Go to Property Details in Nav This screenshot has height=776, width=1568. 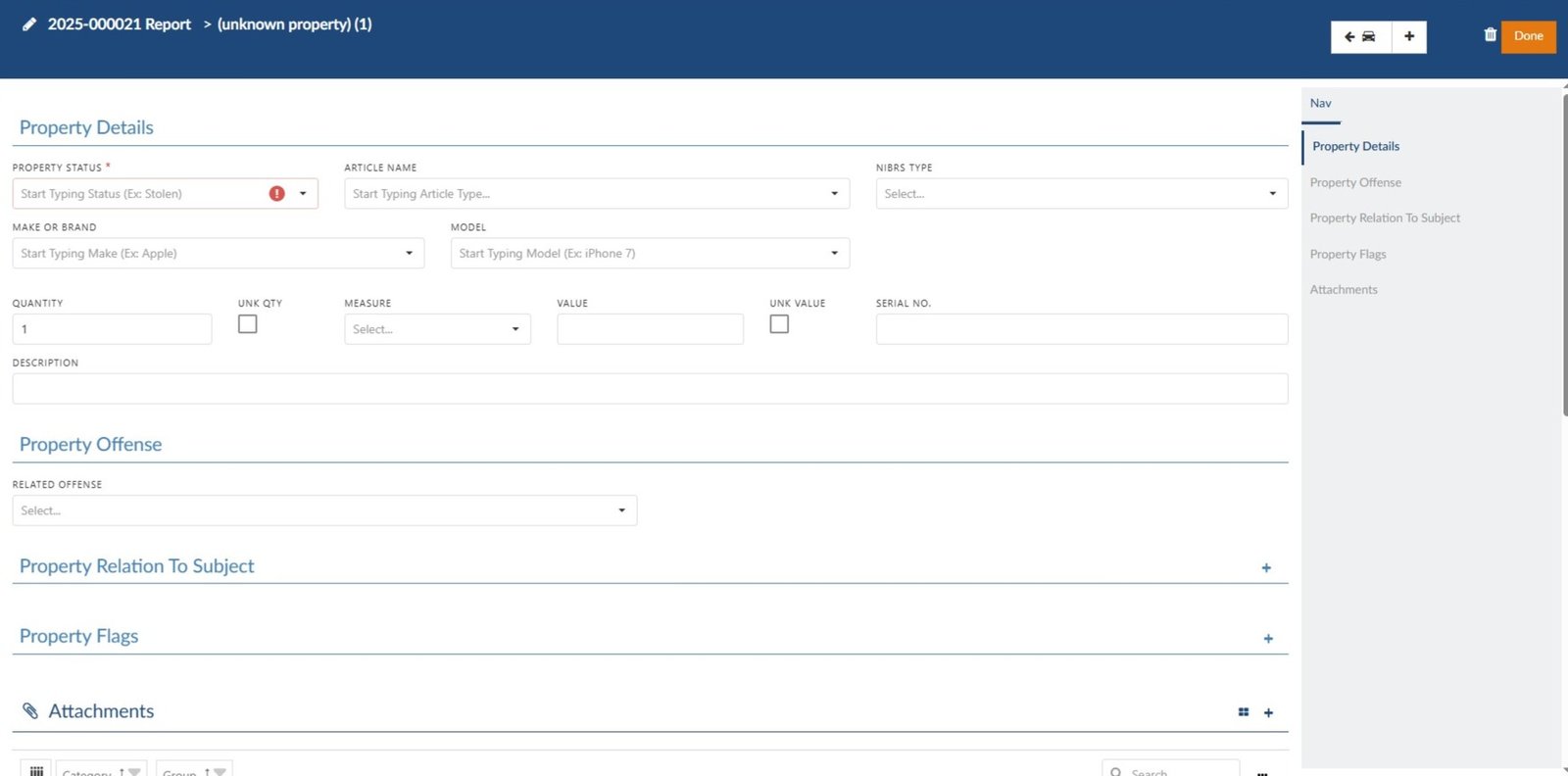(1355, 147)
